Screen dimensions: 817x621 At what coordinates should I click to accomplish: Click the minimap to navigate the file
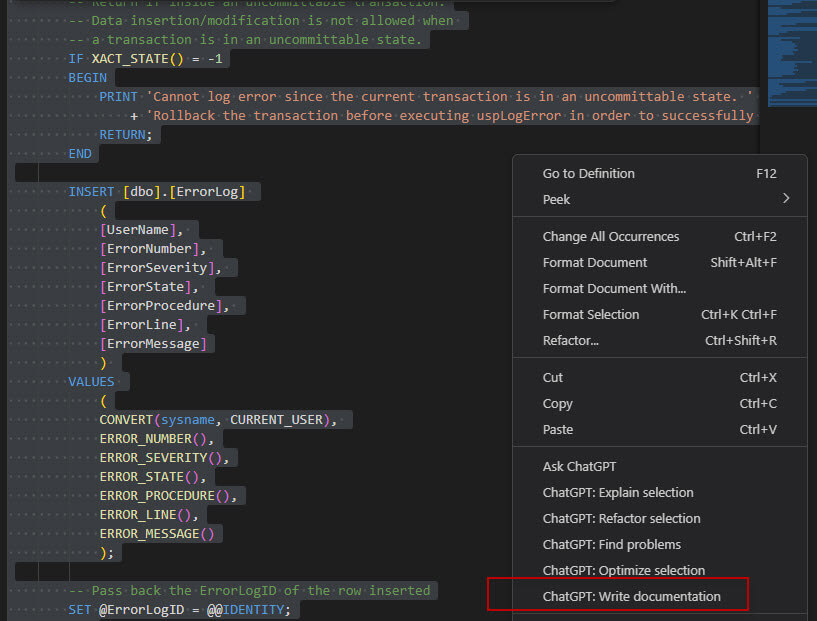(790, 50)
